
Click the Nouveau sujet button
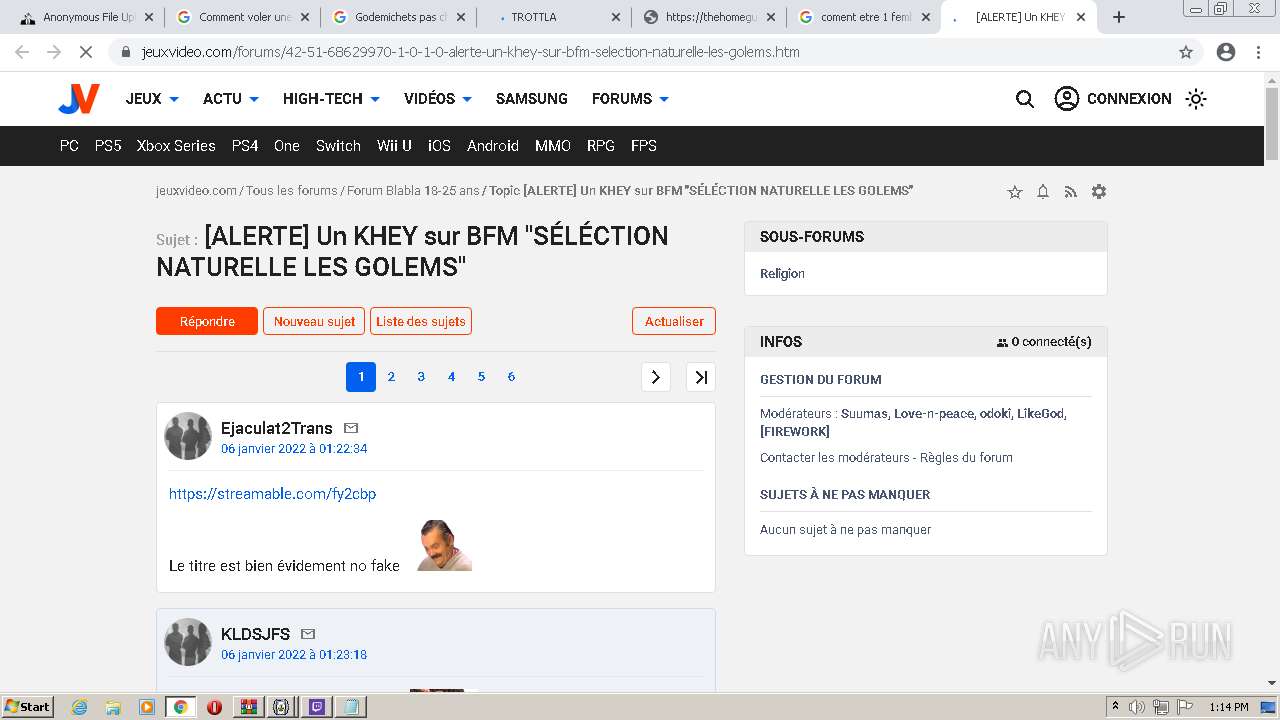click(314, 321)
